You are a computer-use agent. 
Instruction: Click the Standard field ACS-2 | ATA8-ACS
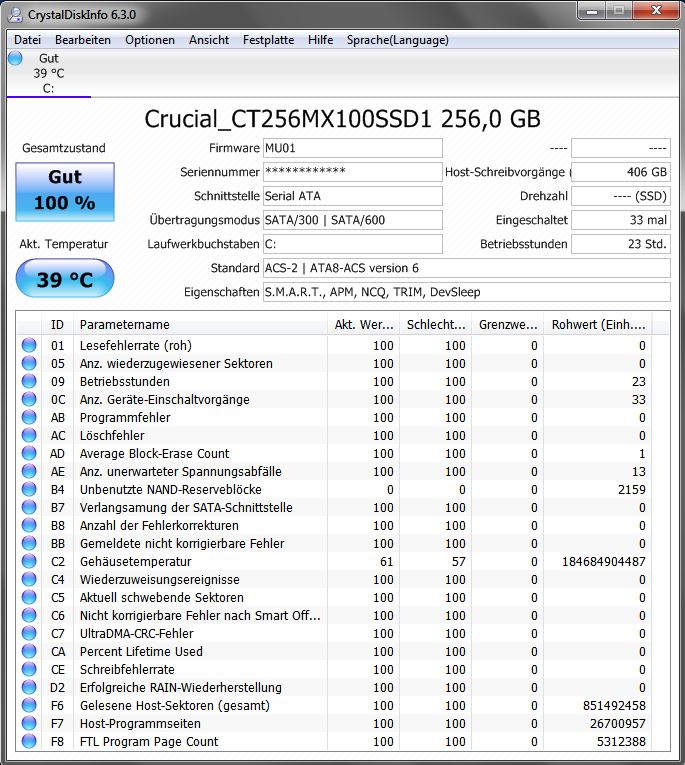pyautogui.click(x=467, y=268)
